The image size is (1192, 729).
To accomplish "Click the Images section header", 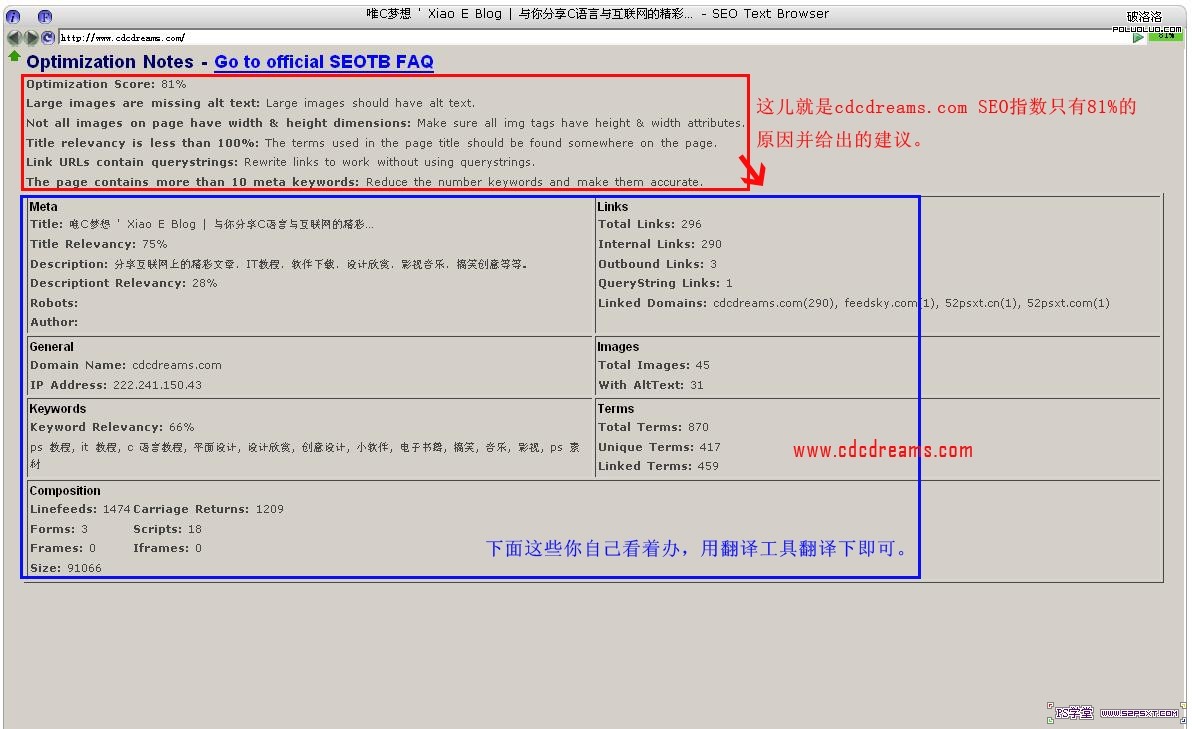I will point(618,347).
